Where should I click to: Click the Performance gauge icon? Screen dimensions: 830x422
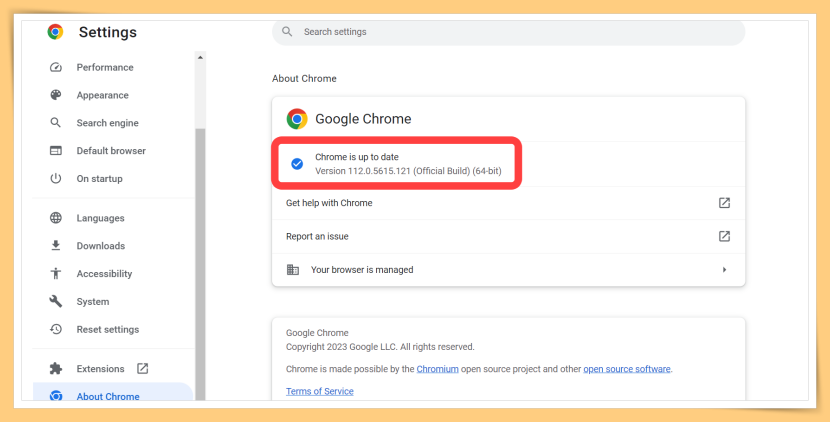tap(56, 67)
